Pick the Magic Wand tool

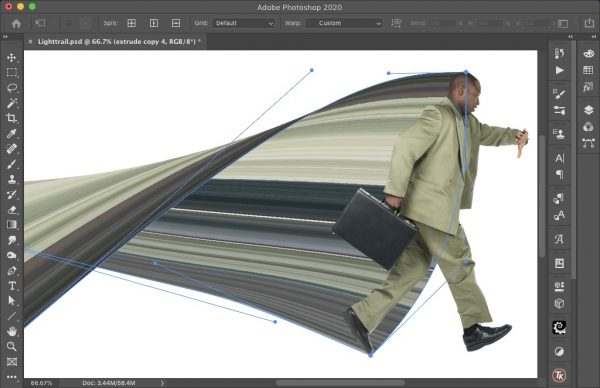(x=11, y=103)
